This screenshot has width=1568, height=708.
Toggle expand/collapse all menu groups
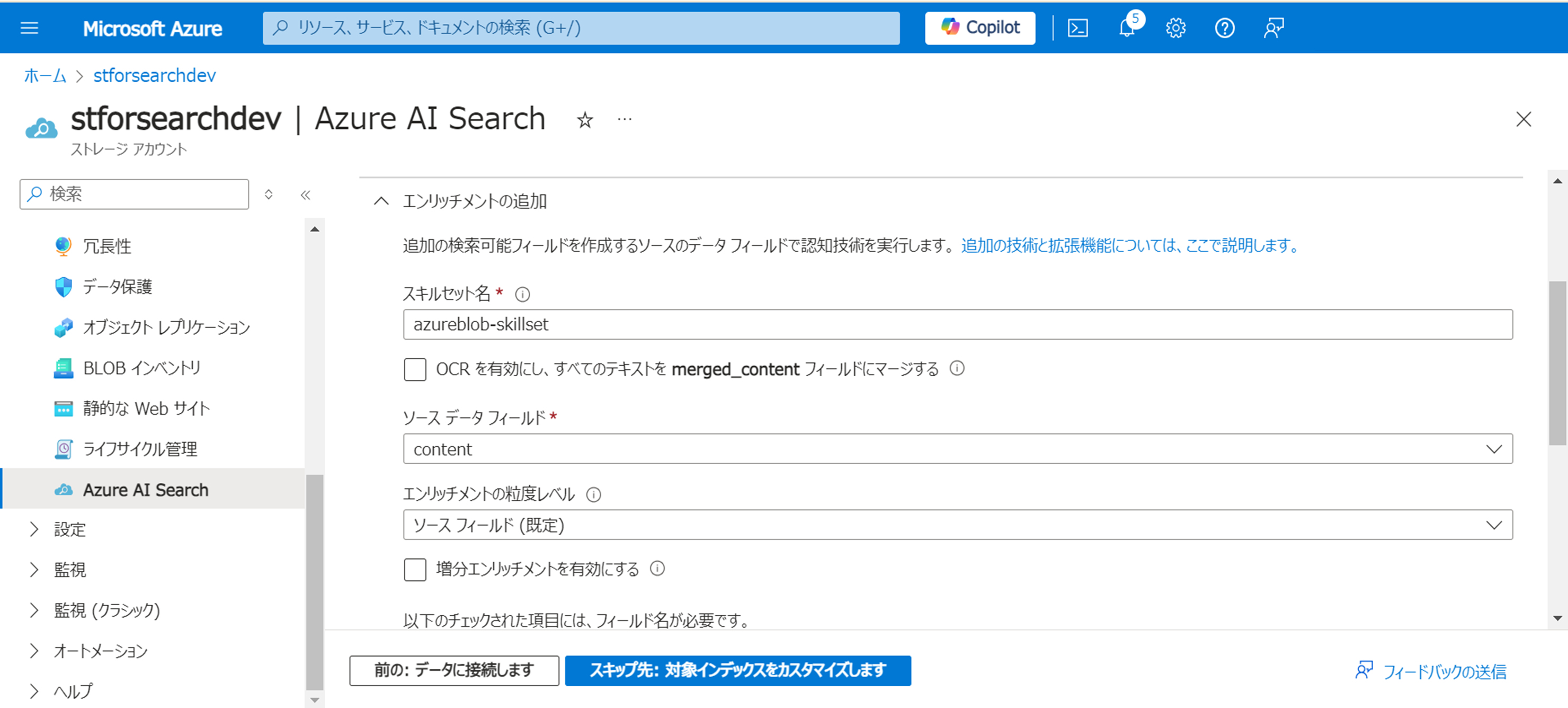tap(269, 194)
